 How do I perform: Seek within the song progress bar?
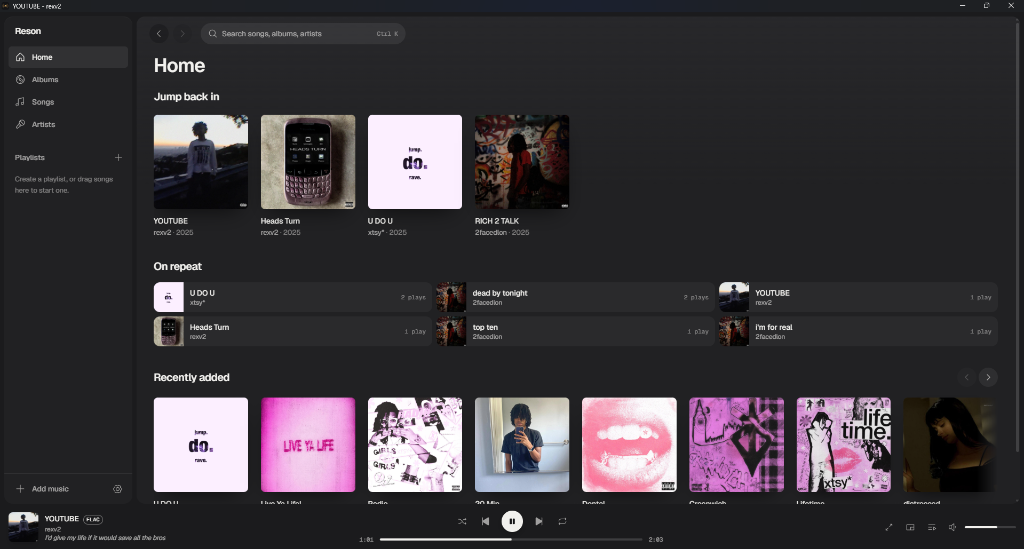511,539
